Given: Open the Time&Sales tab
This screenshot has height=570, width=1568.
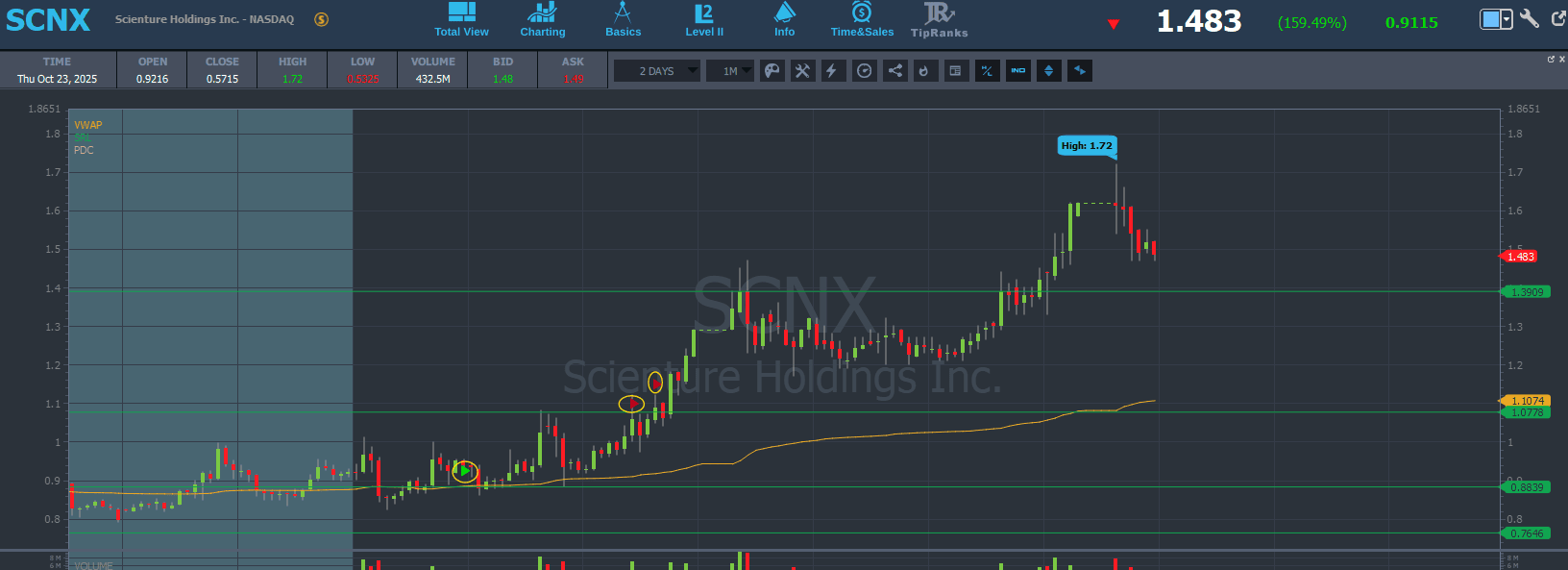Looking at the screenshot, I should coord(862,20).
